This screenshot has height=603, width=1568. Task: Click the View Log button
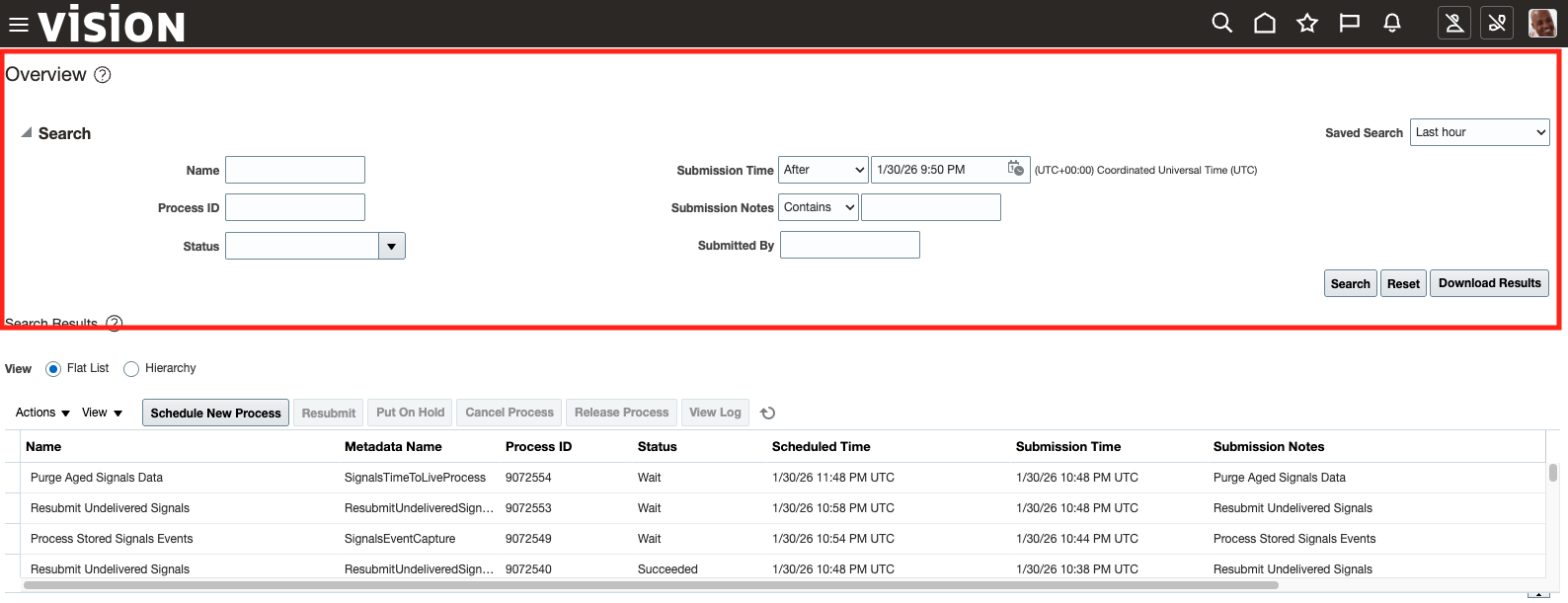pyautogui.click(x=715, y=413)
